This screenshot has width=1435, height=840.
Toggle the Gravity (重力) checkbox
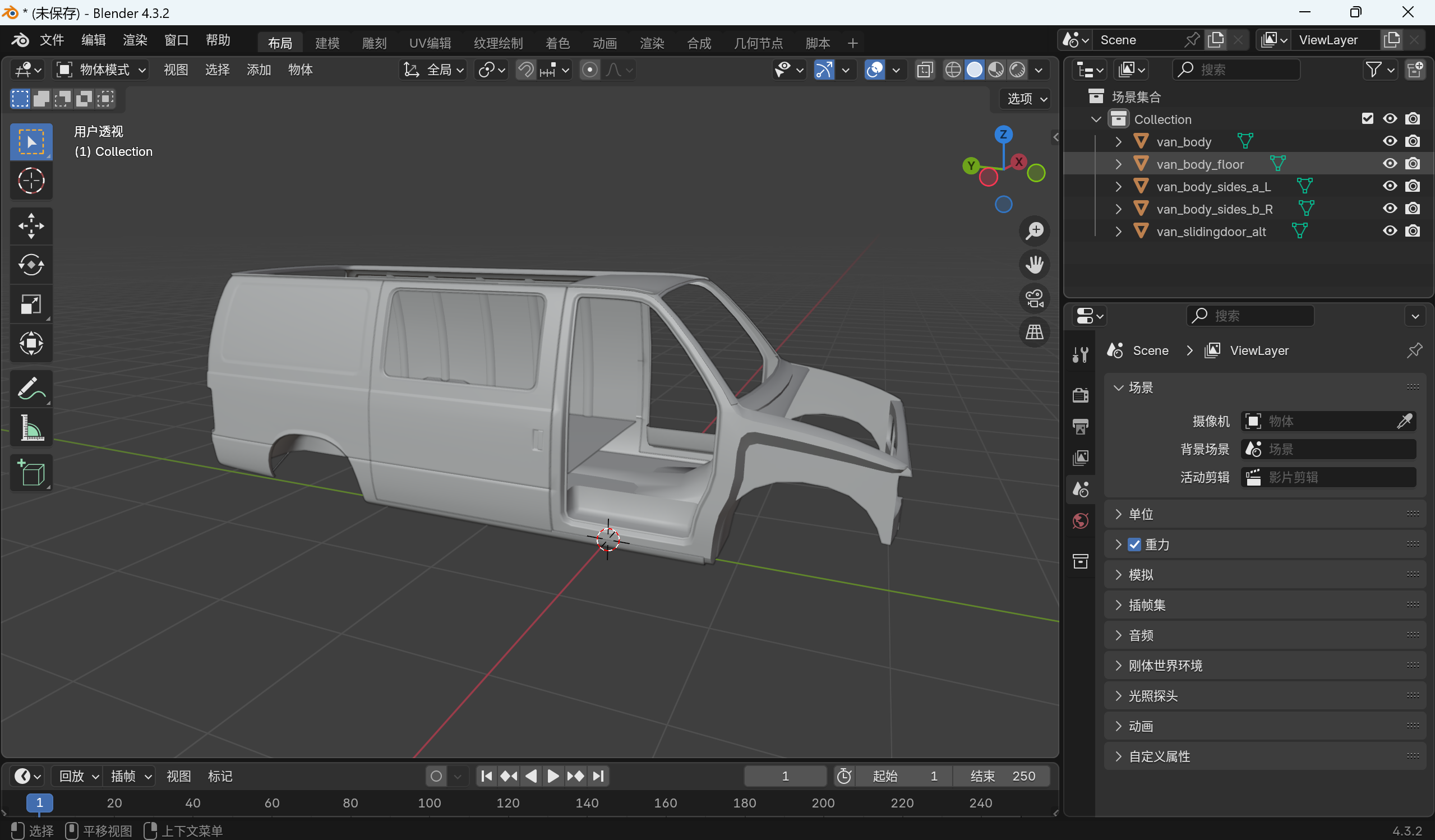1134,544
